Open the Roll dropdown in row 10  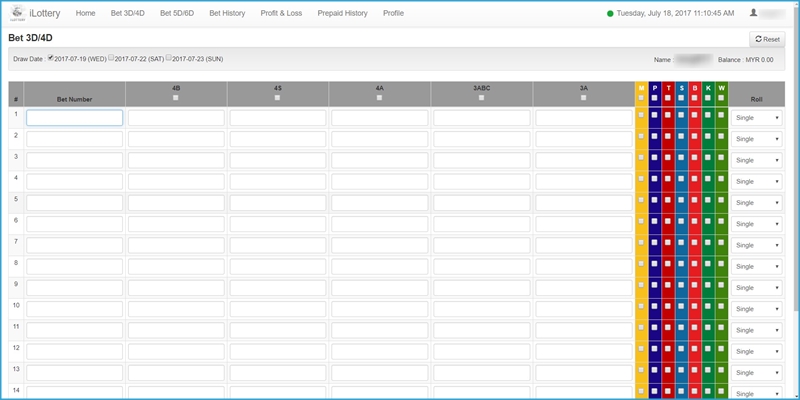click(757, 309)
